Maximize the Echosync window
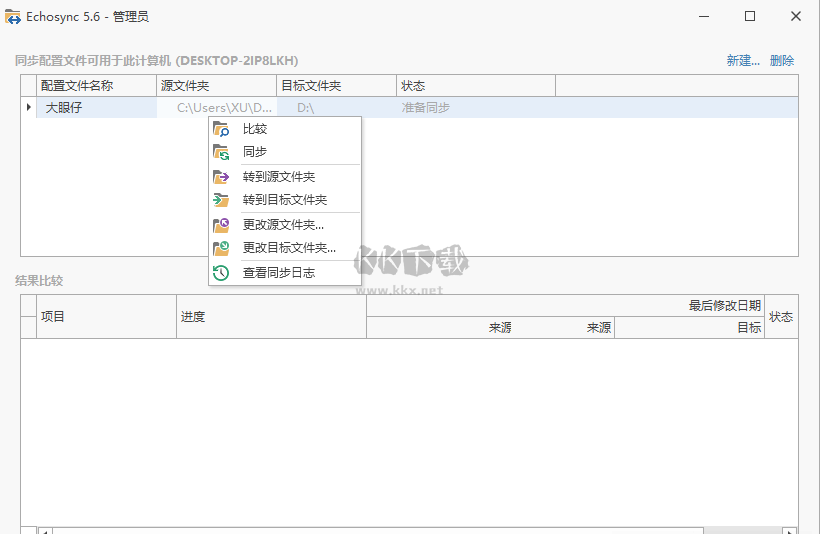This screenshot has width=820, height=534. click(750, 17)
